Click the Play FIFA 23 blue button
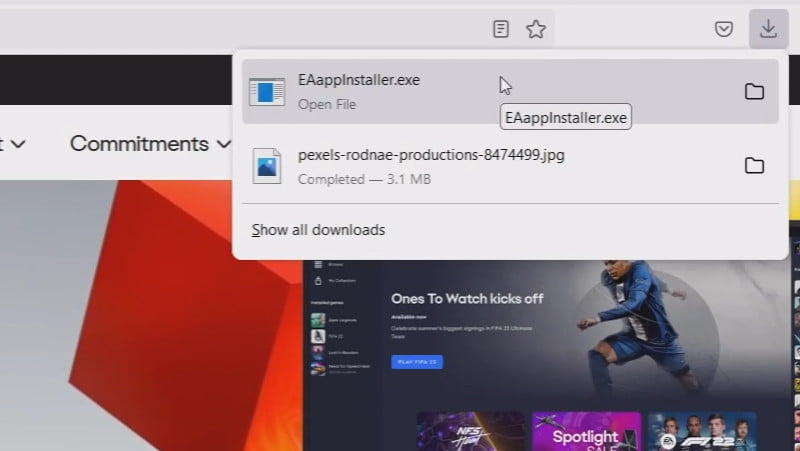This screenshot has height=451, width=800. (x=417, y=362)
